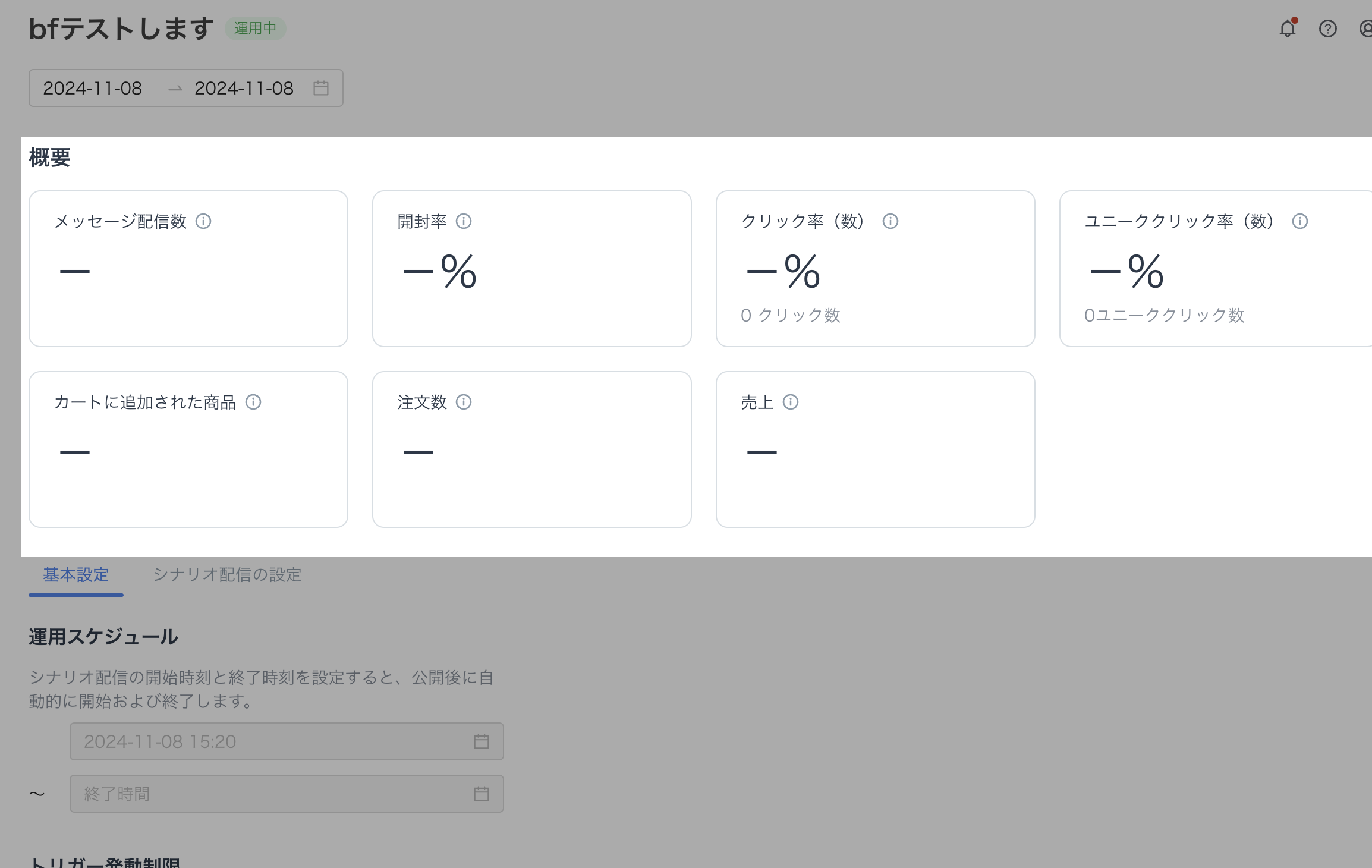Click info icon next to 開封率
Viewport: 1372px width, 868px height.
click(464, 221)
